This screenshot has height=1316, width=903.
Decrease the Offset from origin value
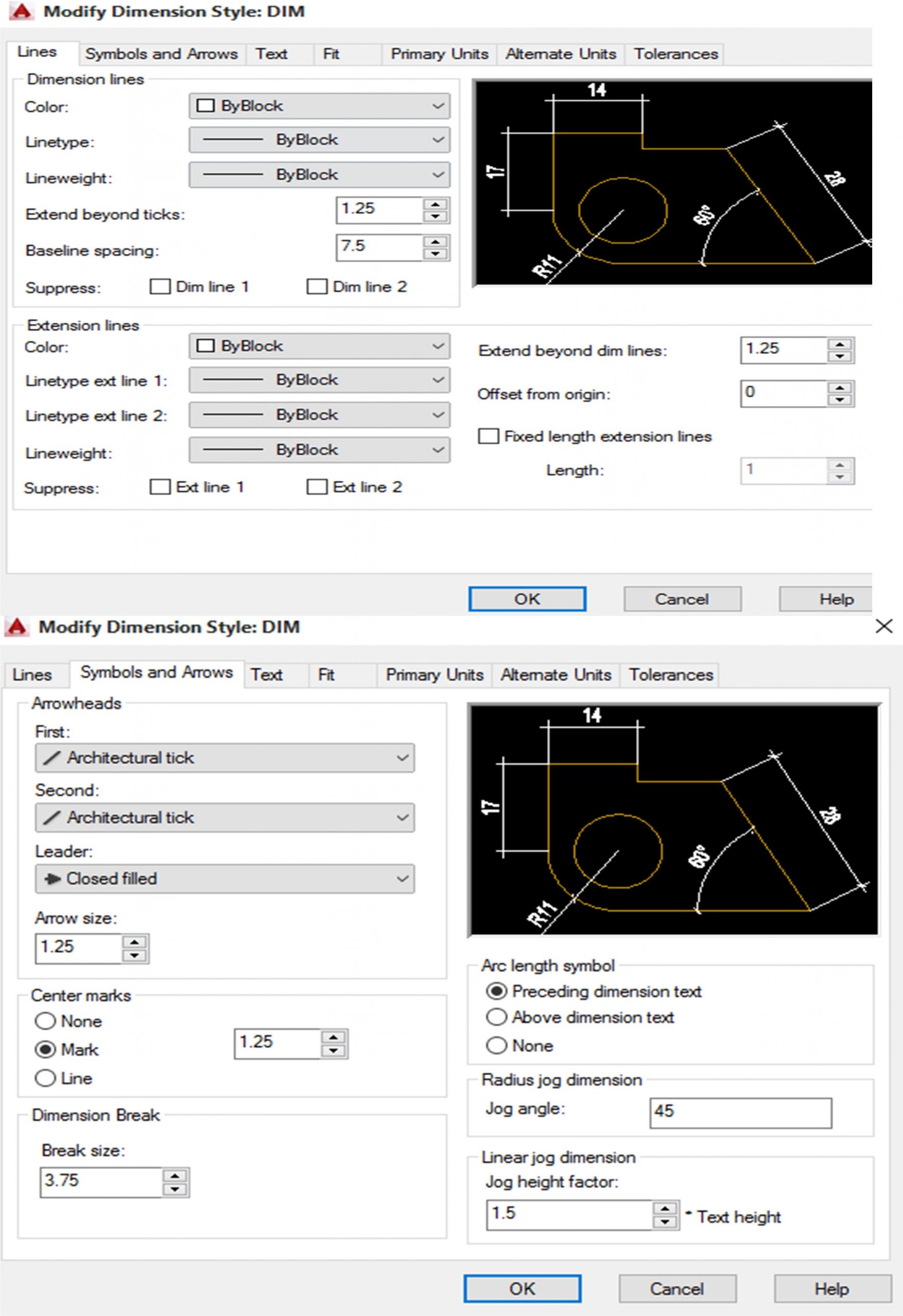coord(840,400)
